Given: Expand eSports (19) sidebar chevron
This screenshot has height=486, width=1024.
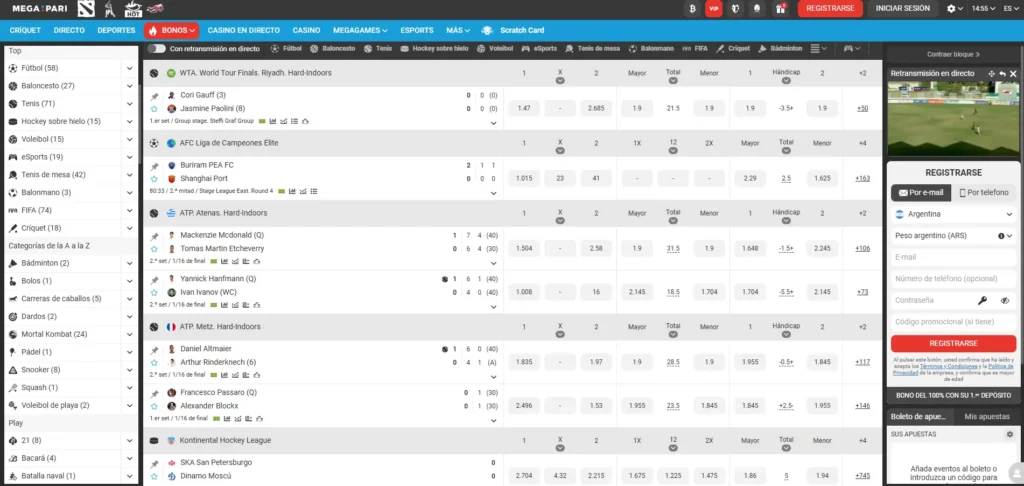Looking at the screenshot, I should click(130, 157).
